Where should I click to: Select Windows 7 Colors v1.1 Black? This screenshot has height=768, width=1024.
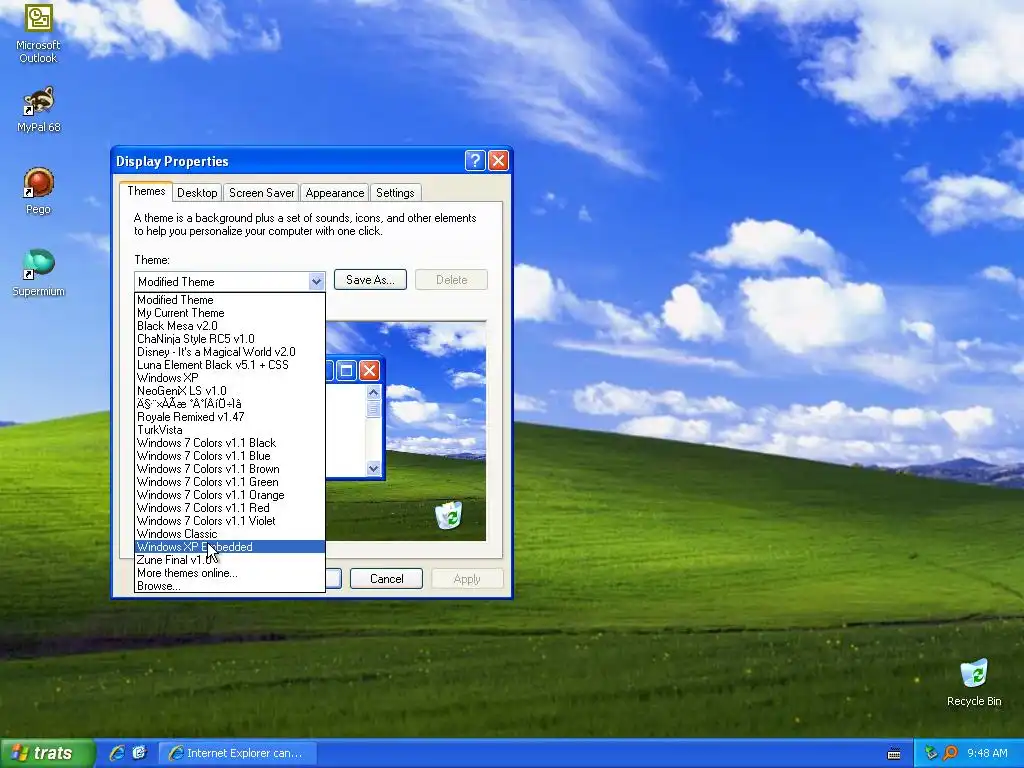[229, 443]
